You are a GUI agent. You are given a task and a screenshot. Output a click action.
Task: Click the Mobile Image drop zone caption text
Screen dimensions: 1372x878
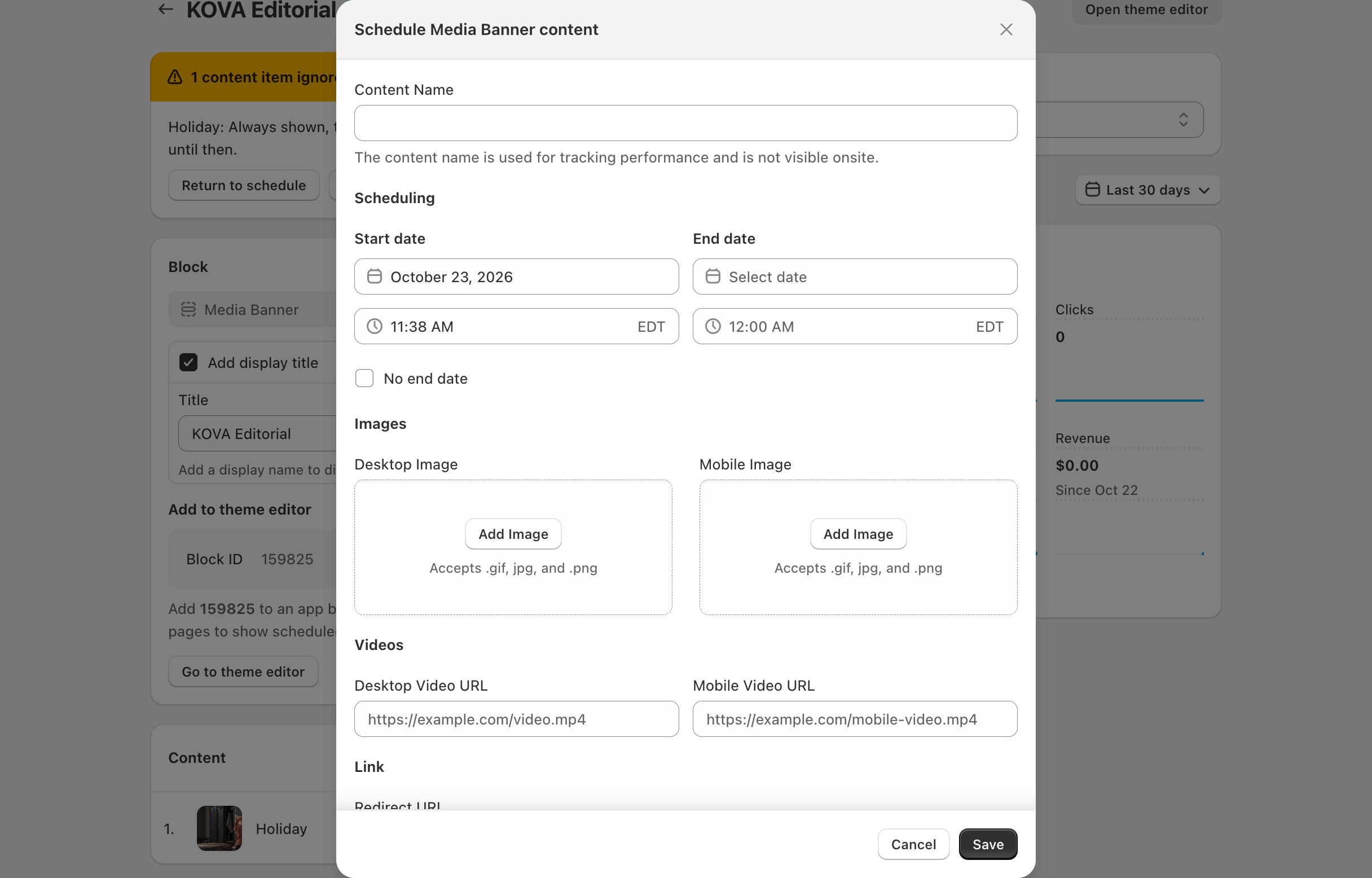point(859,568)
